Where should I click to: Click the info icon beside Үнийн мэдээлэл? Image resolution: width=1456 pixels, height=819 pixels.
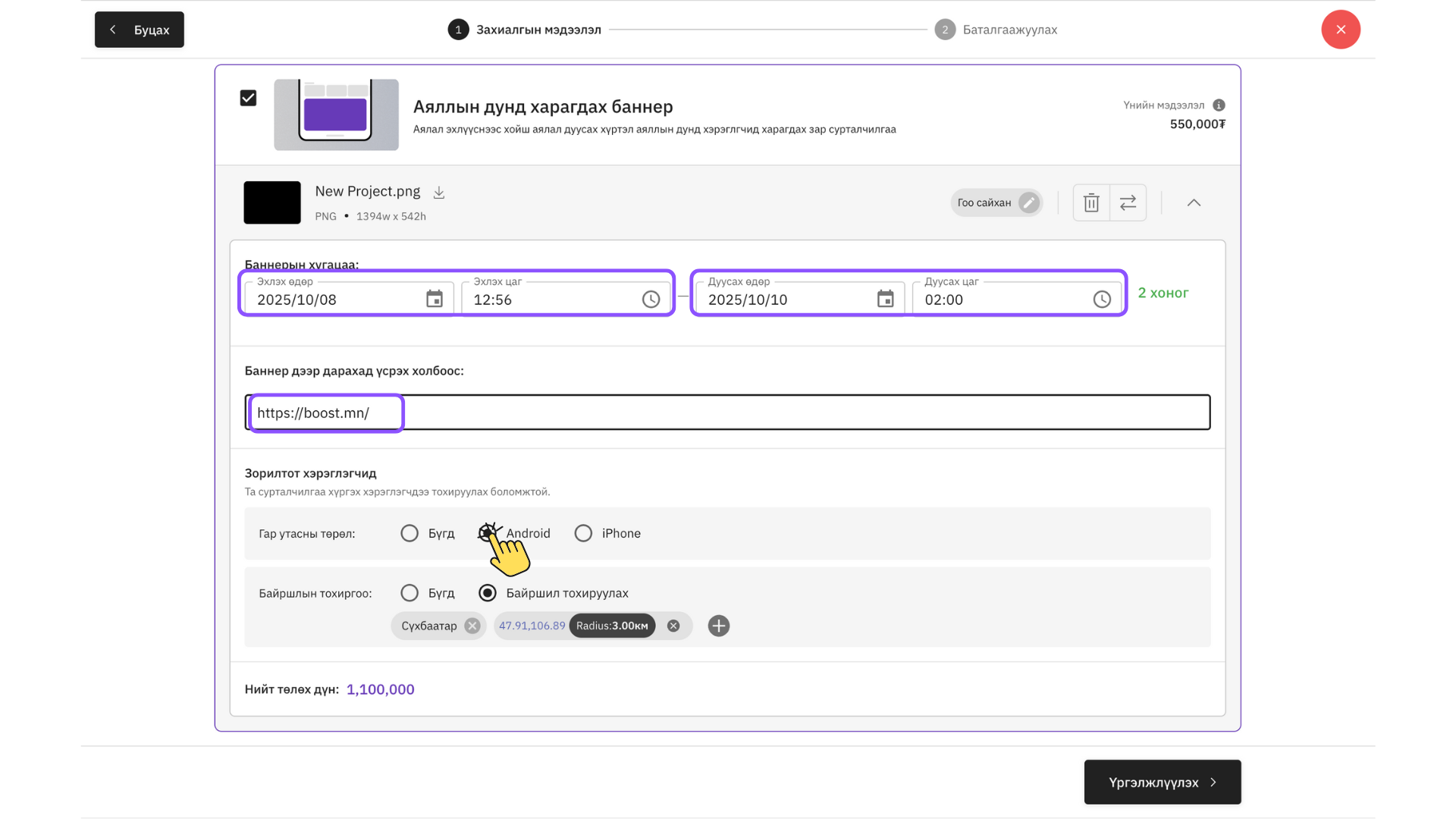coord(1219,105)
